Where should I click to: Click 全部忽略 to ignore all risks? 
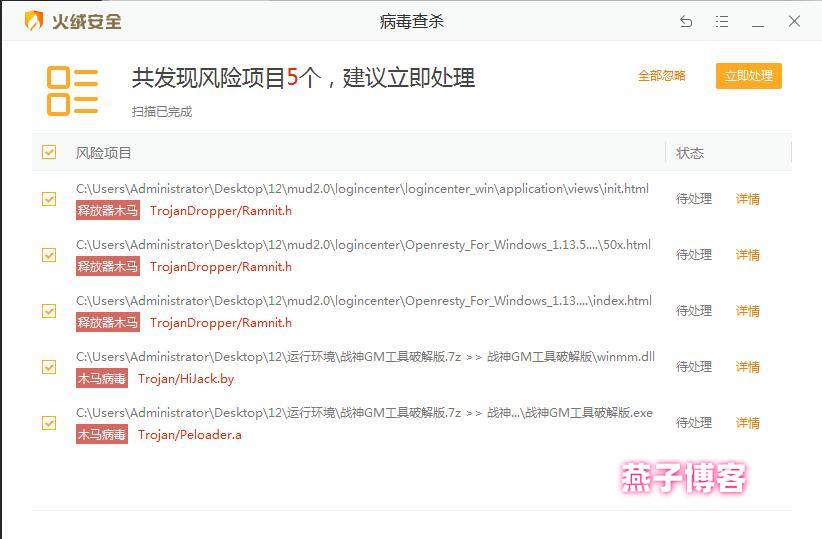(x=662, y=76)
